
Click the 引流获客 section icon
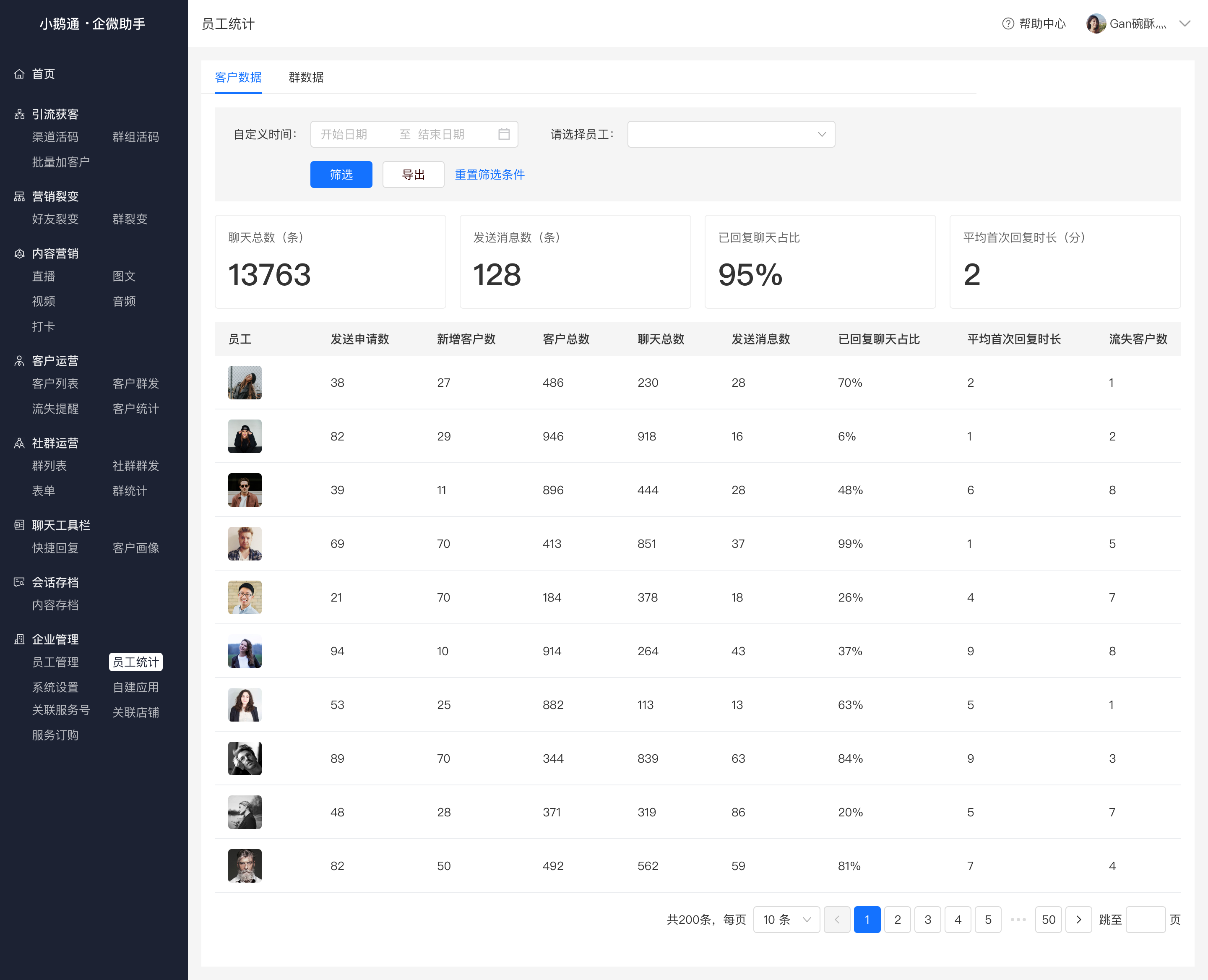point(19,115)
